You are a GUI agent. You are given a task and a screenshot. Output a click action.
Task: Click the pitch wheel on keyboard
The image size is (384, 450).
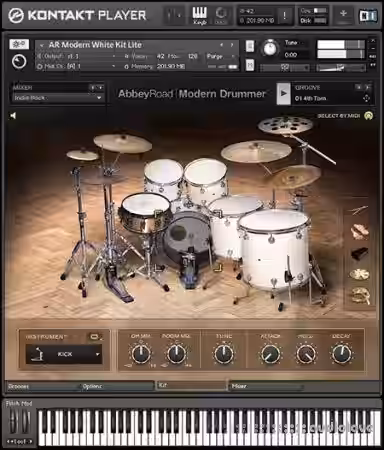12,422
